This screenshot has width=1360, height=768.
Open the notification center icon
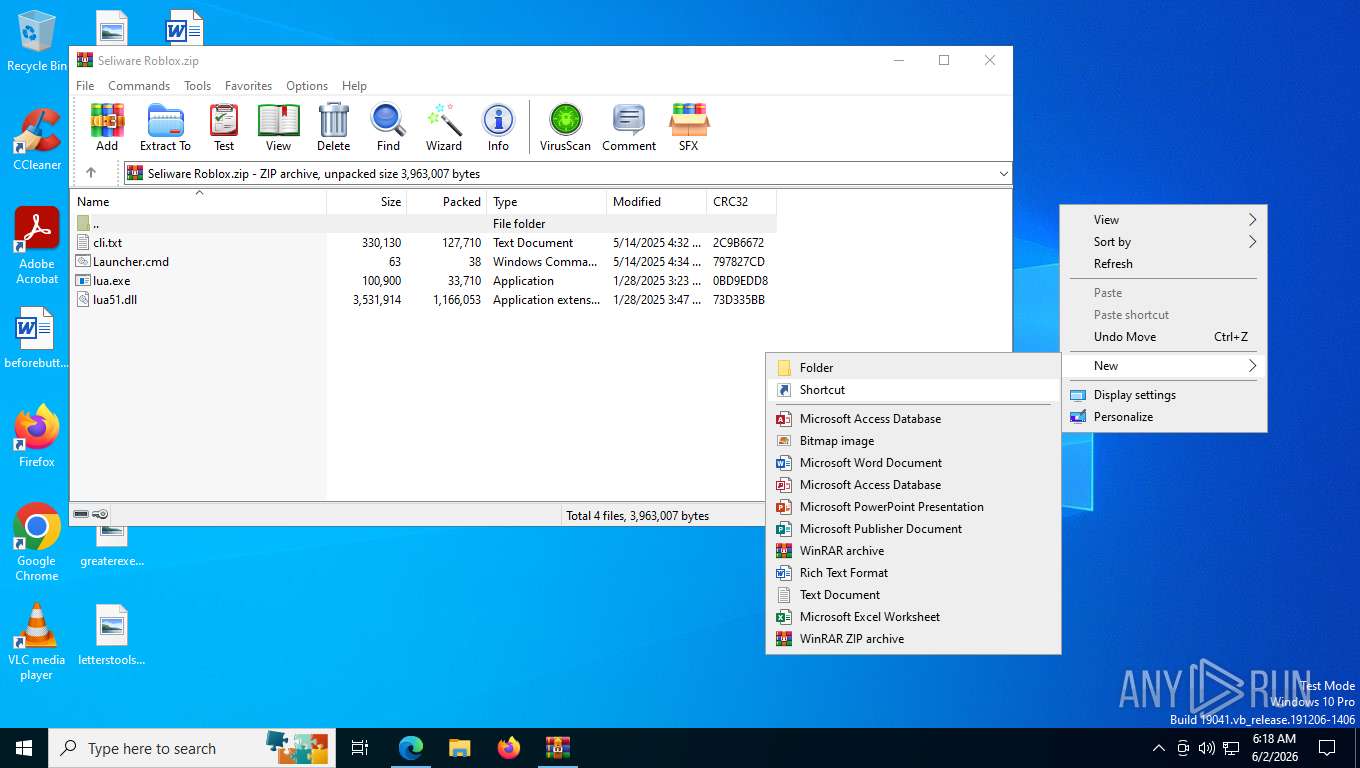(x=1327, y=748)
